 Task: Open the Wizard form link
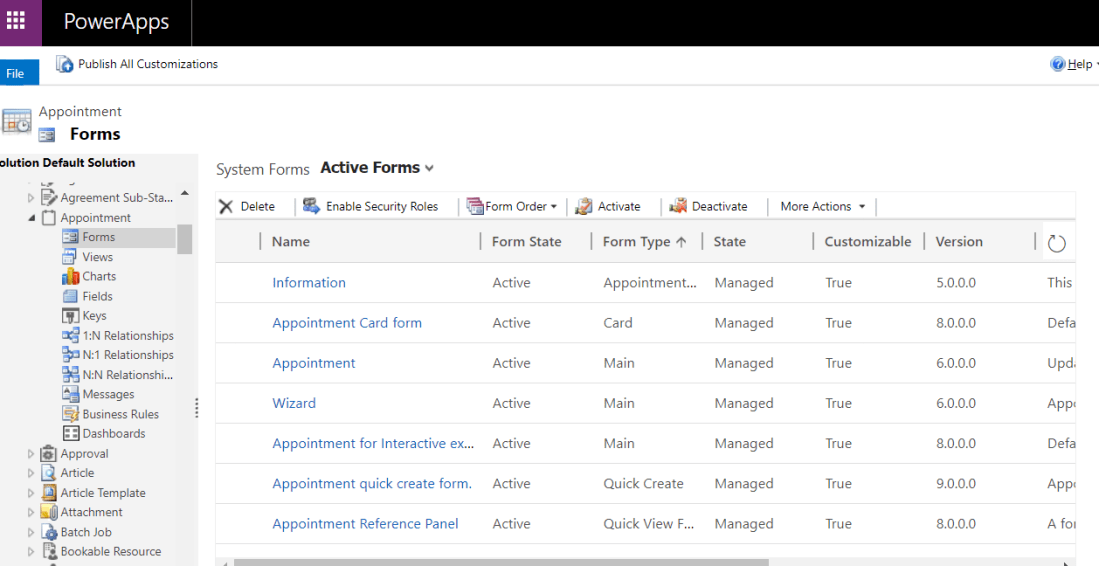pyautogui.click(x=294, y=403)
